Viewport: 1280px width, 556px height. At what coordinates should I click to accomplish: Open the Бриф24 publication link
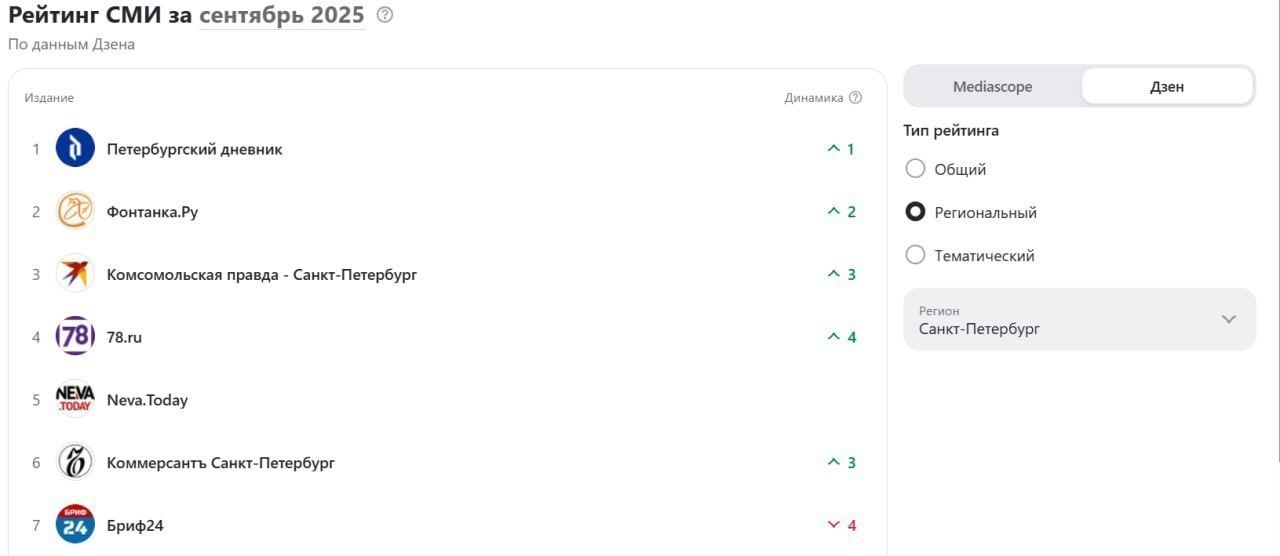[135, 525]
